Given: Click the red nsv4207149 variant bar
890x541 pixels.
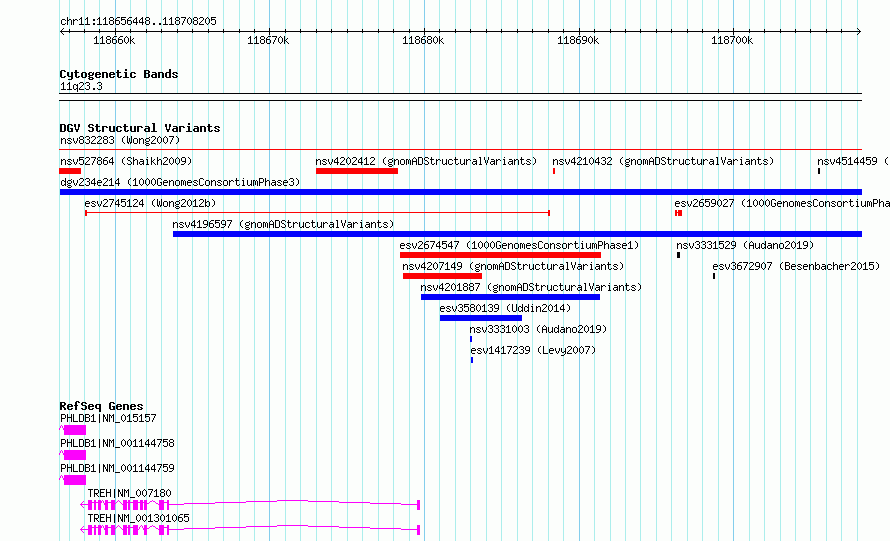Looking at the screenshot, I should [443, 276].
